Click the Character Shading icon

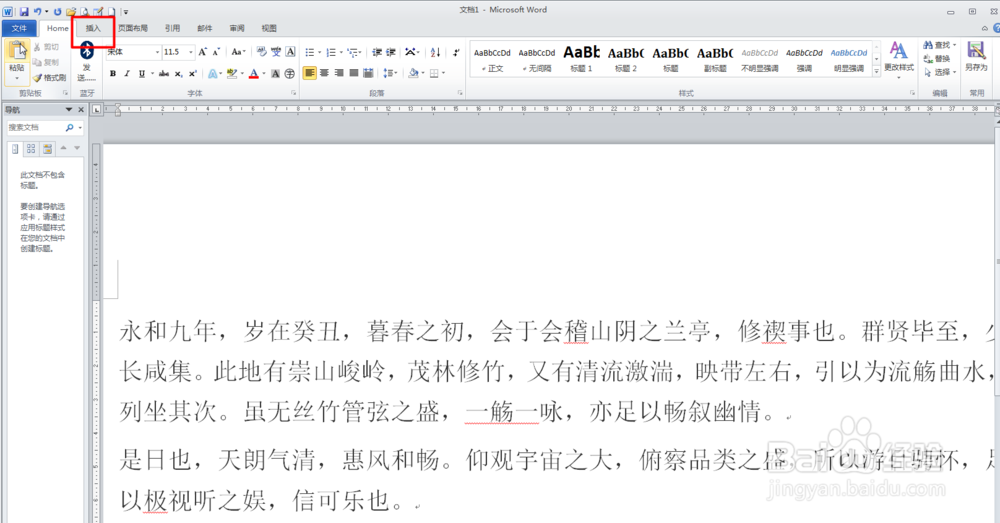click(x=276, y=73)
